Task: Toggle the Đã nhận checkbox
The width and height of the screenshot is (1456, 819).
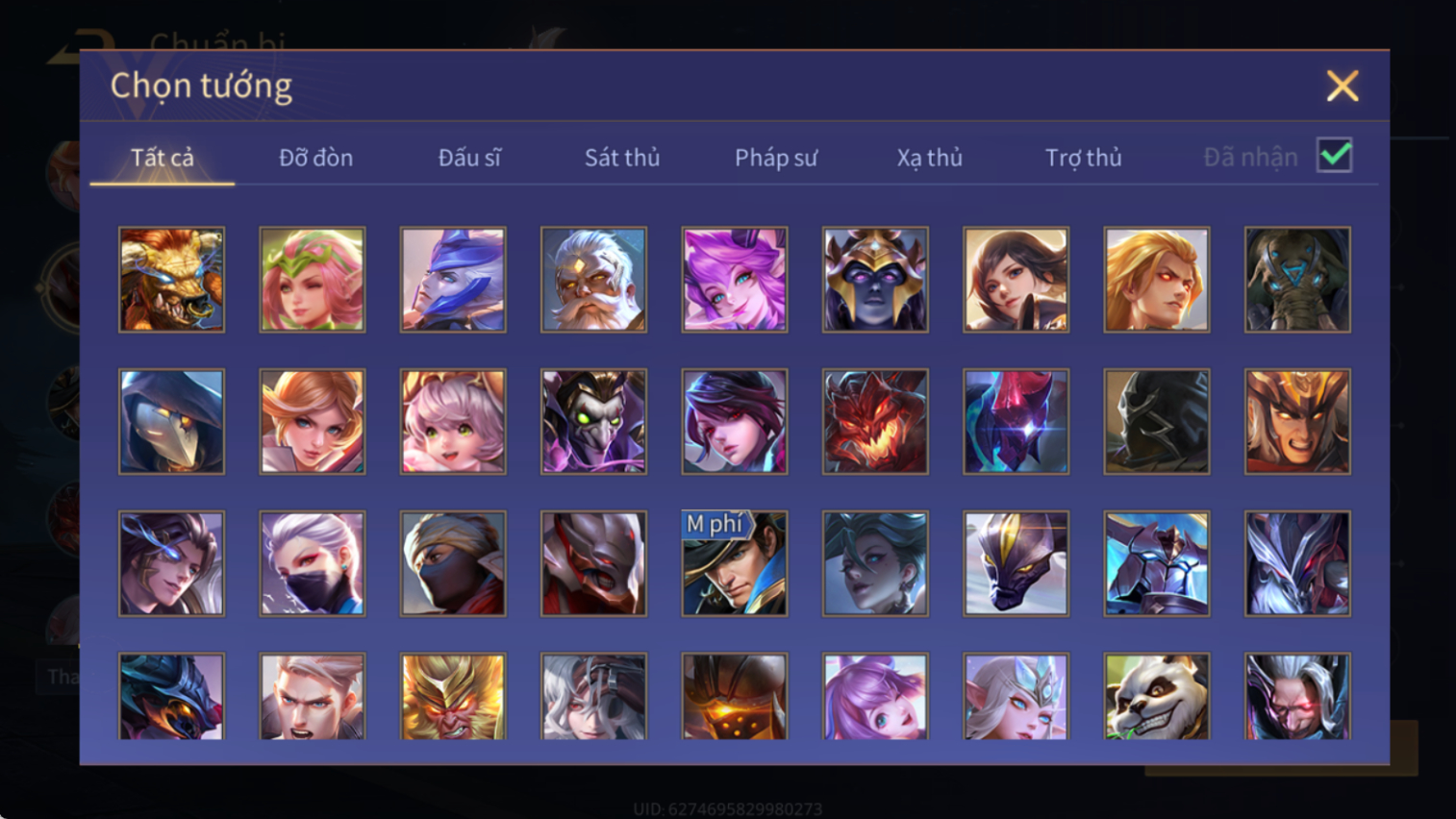Action: 1335,156
